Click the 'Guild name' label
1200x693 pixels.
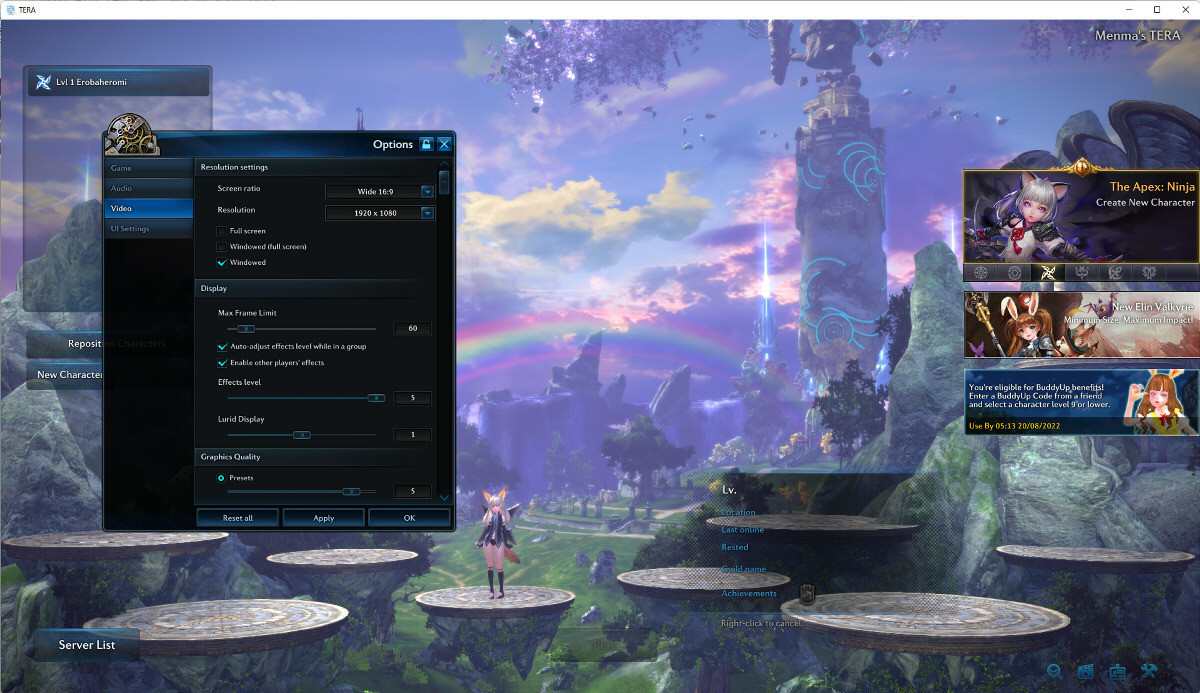(x=744, y=569)
